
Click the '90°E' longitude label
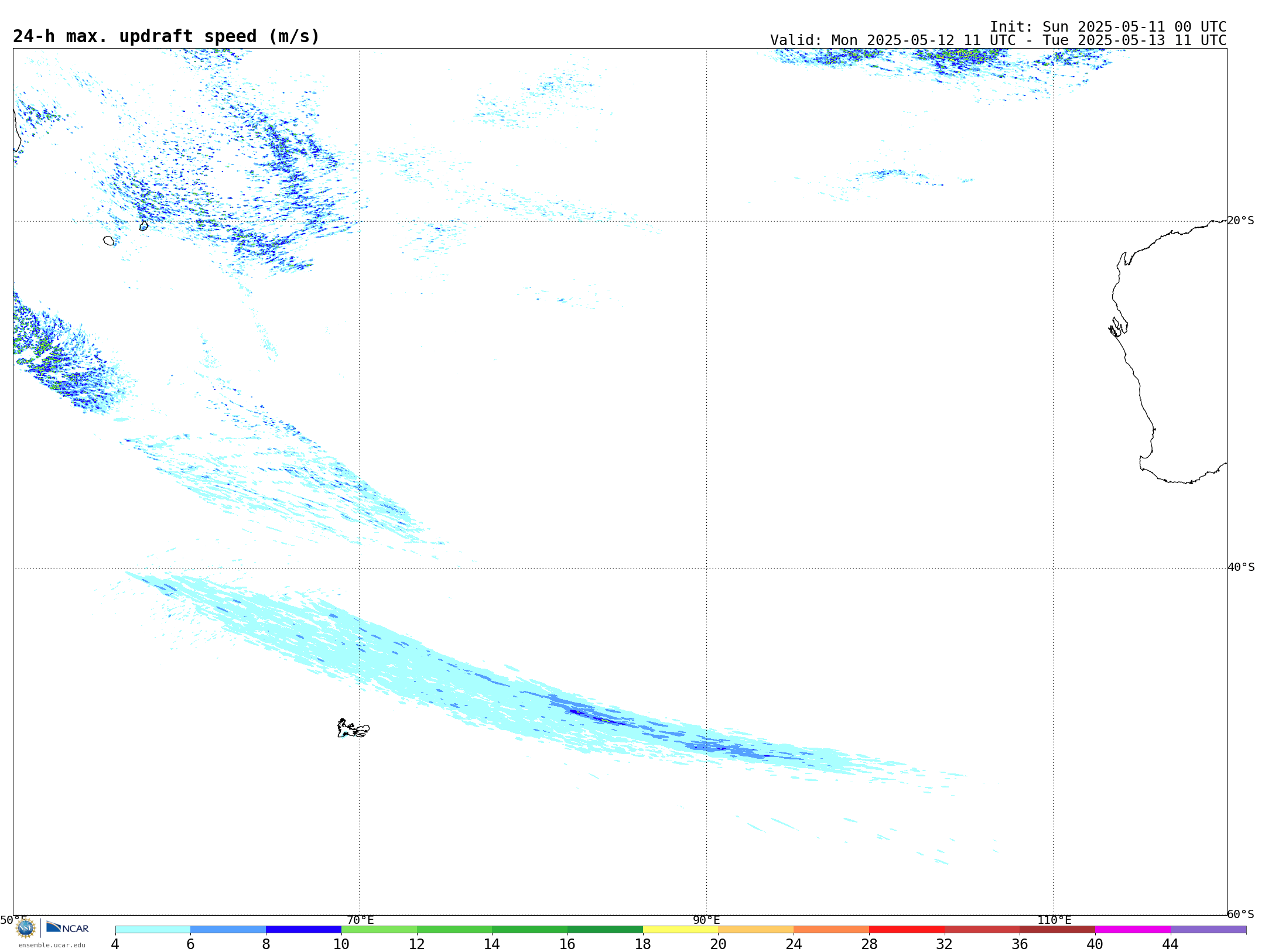pos(706,920)
